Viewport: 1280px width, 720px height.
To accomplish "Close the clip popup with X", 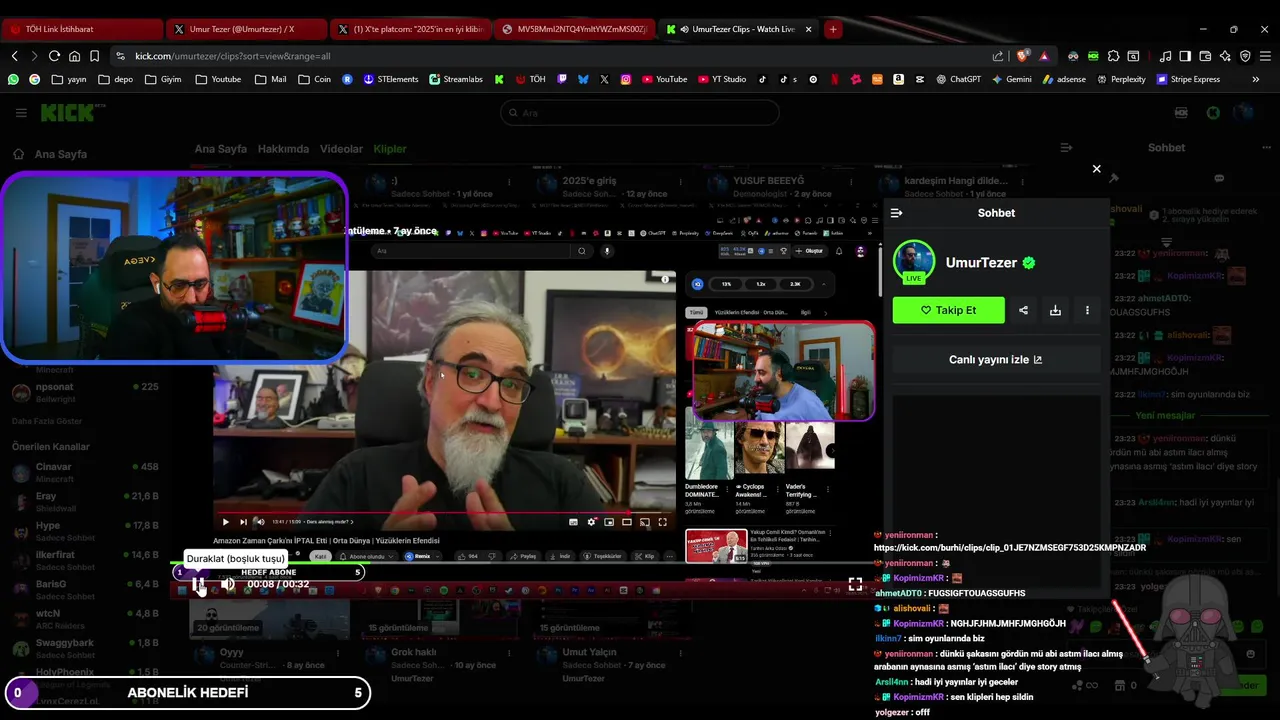I will [x=1096, y=169].
